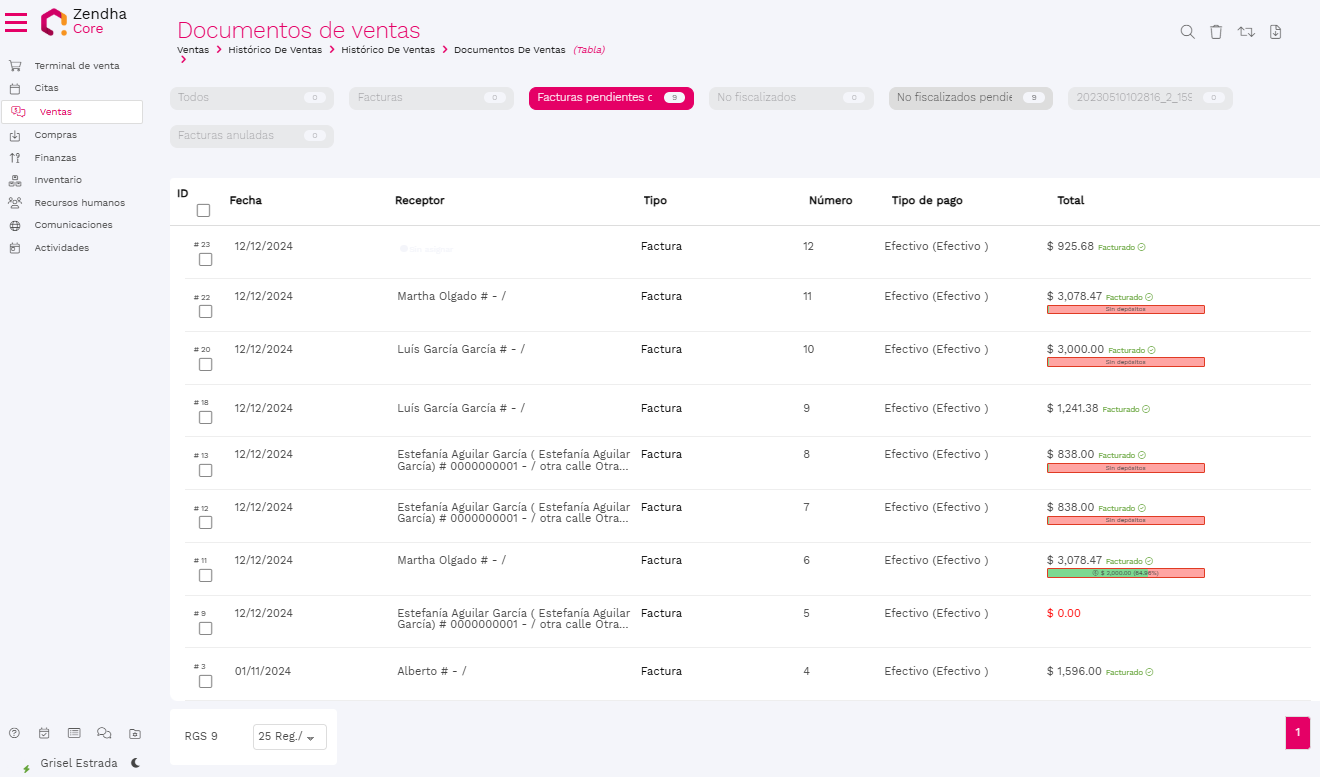
Task: Open the 25 Reg. page size dropdown
Action: 289,737
